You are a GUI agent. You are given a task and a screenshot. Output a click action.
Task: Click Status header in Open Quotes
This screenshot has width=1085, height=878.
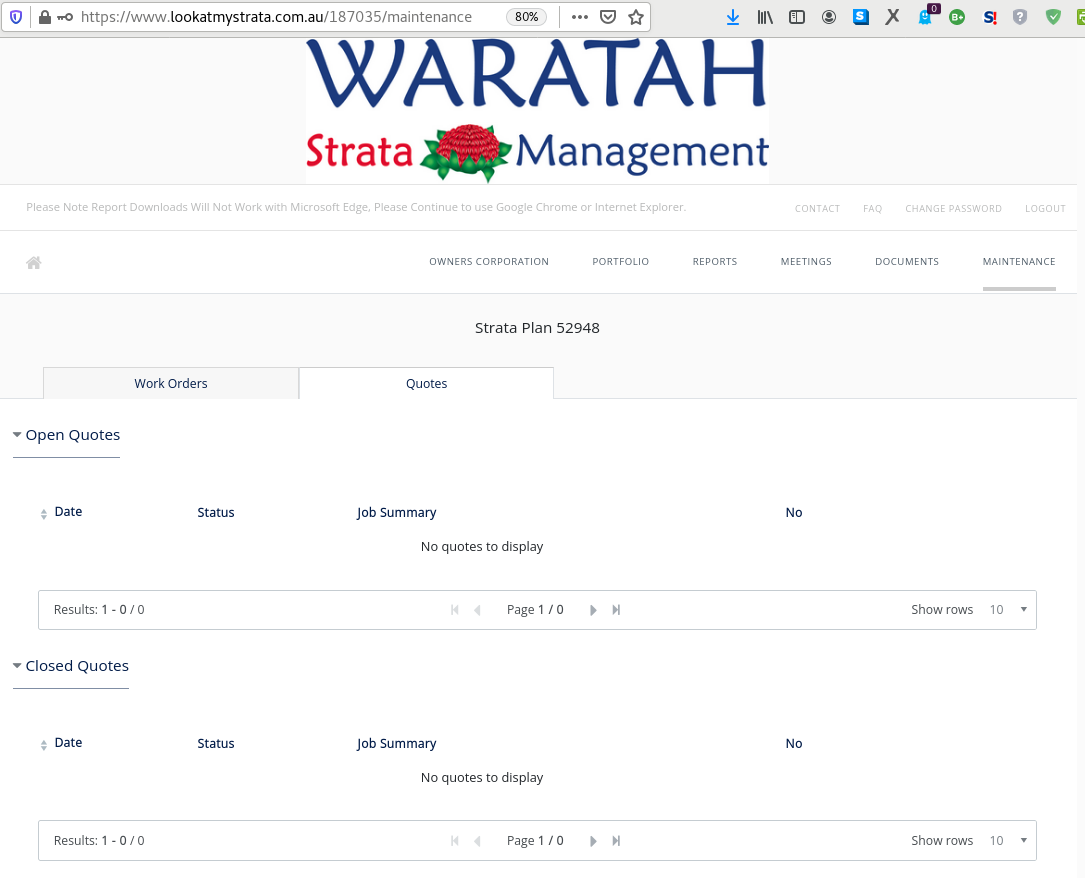[x=216, y=513]
